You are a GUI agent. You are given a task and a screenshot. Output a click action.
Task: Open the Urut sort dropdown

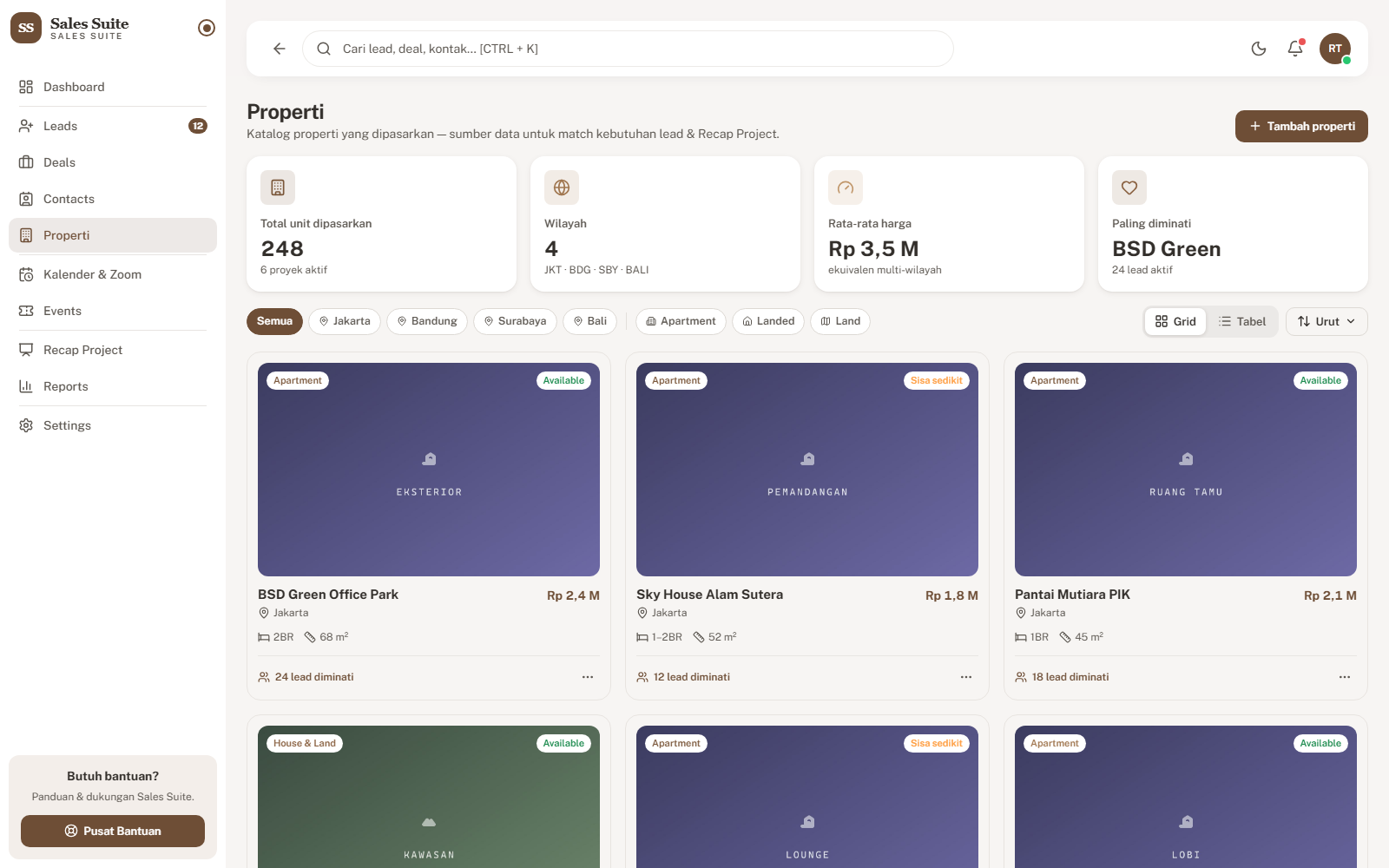(1326, 321)
